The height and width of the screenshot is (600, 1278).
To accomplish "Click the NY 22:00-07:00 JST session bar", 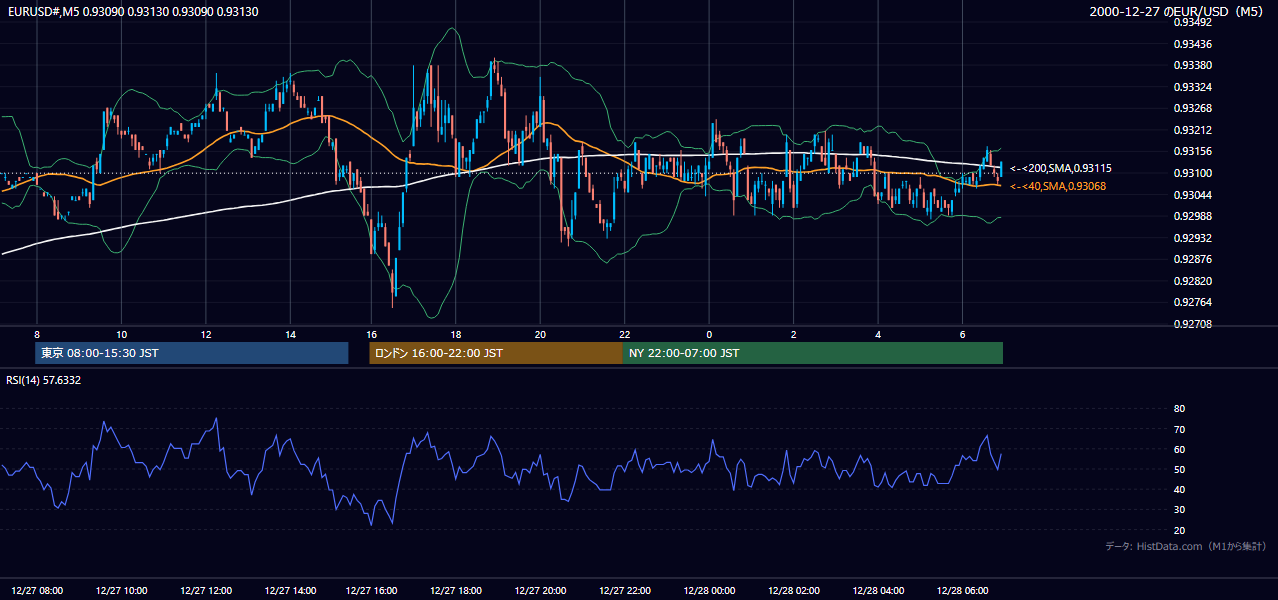I will pyautogui.click(x=813, y=353).
